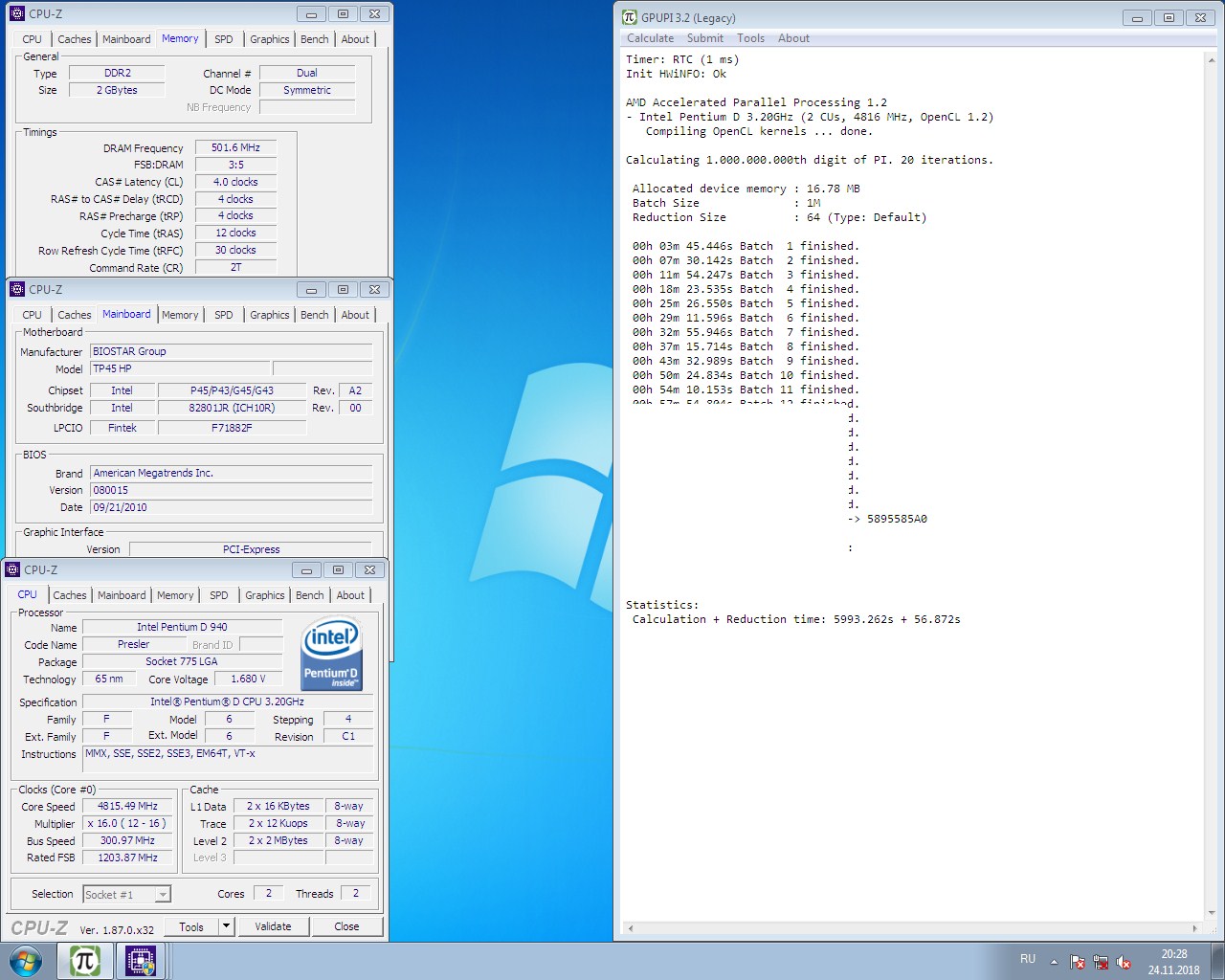Click result hash 5895585A0 in GPUPI
1225x980 pixels.
point(897,519)
